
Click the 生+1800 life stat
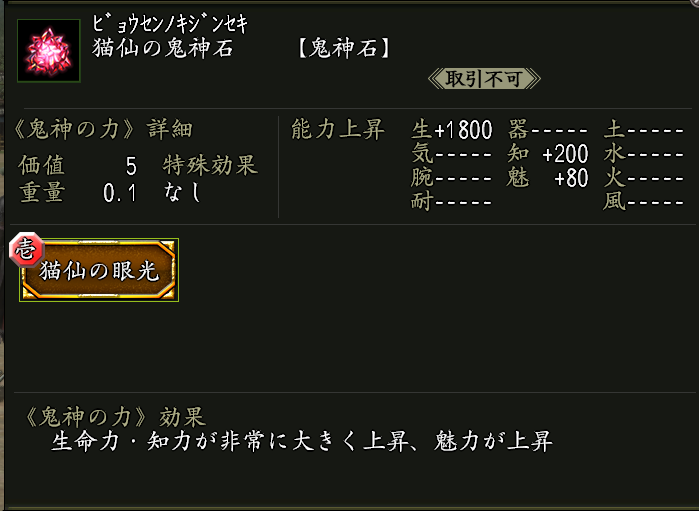pos(452,130)
